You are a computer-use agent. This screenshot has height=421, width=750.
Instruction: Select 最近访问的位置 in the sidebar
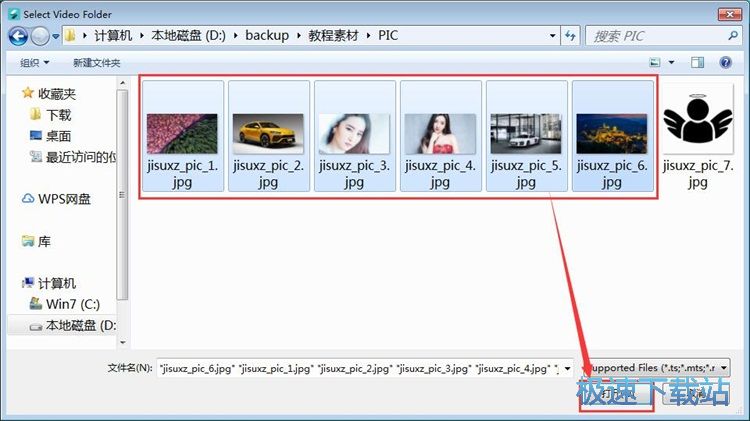81,157
